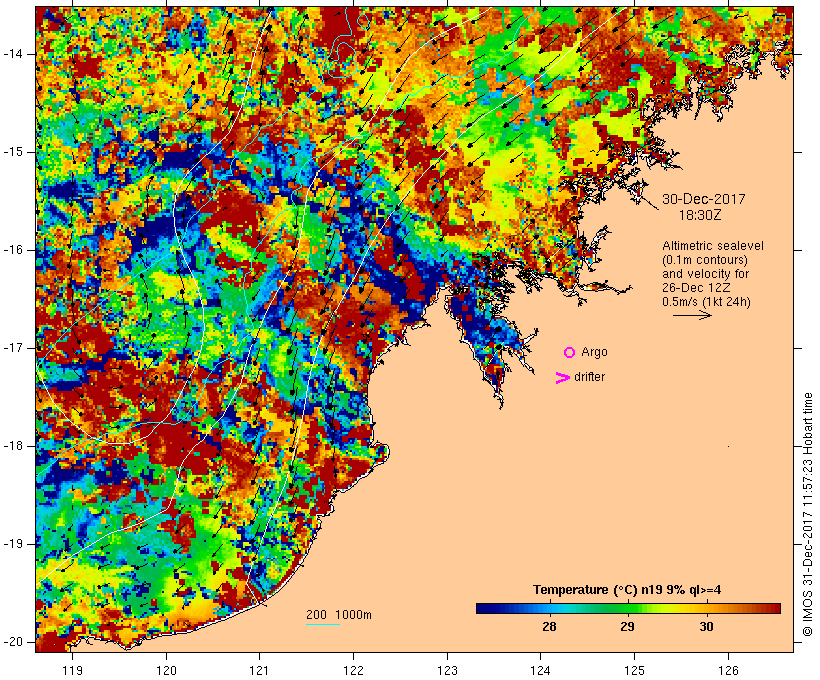820x680 pixels.
Task: Click the '26-Dec 12Z' caption line
Action: click(696, 288)
